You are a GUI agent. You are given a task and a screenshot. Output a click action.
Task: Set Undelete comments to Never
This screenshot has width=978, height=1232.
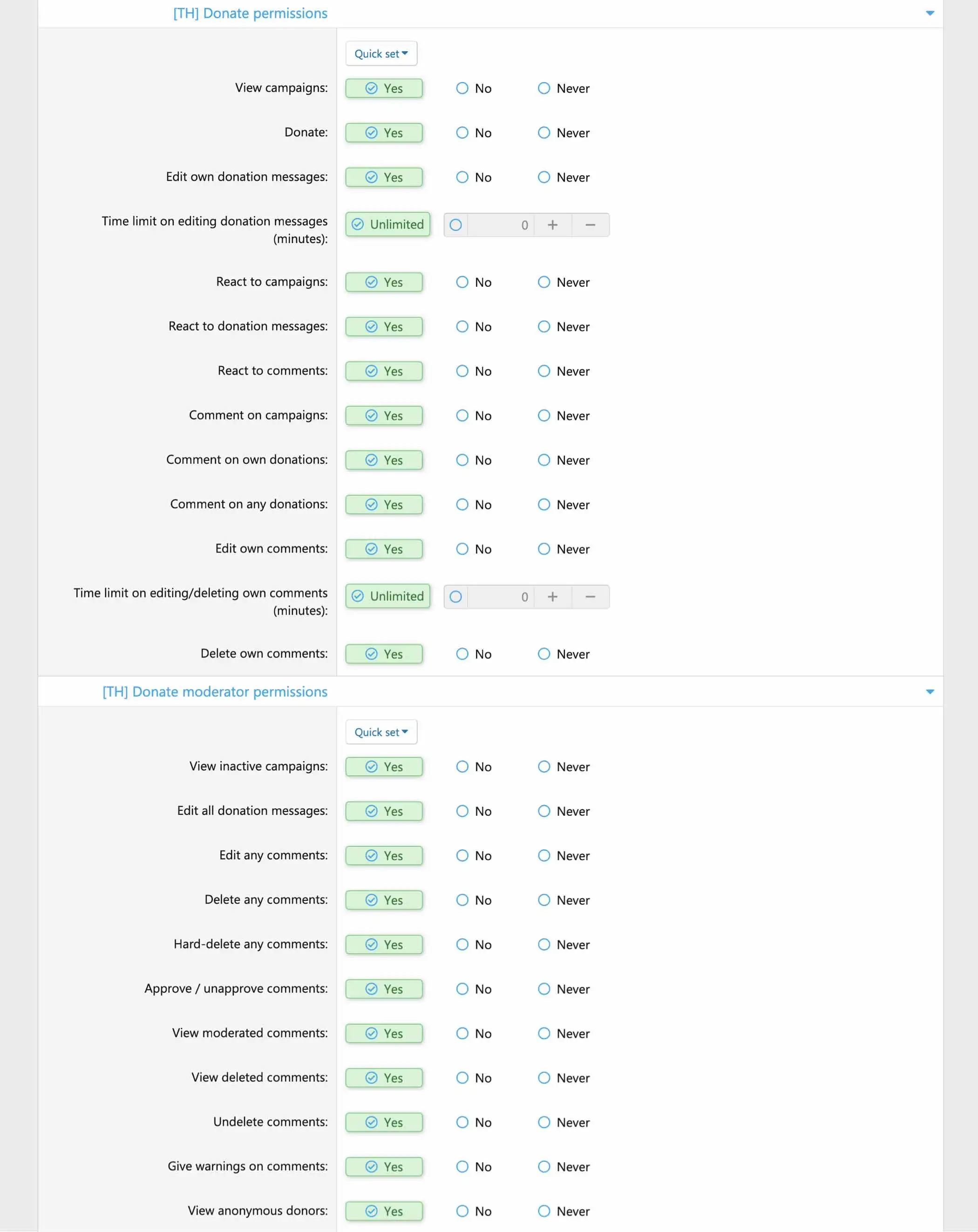click(x=543, y=1122)
